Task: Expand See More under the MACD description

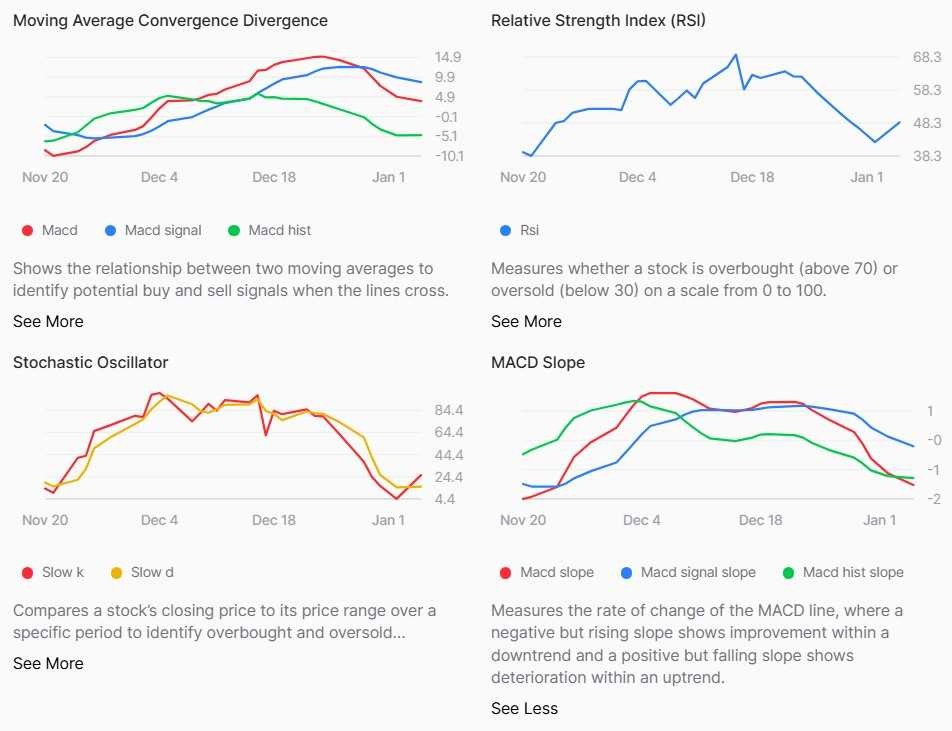Action: (x=48, y=321)
